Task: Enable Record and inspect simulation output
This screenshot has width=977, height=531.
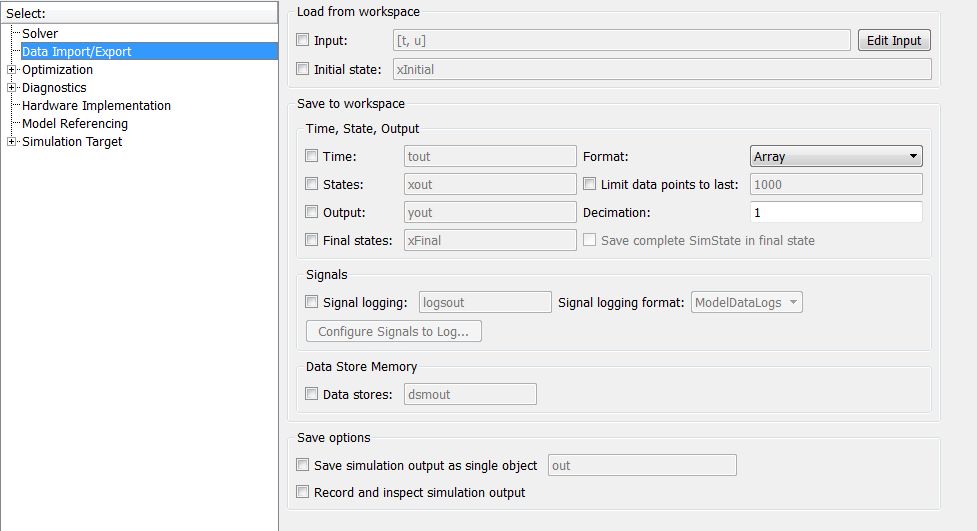Action: click(304, 493)
